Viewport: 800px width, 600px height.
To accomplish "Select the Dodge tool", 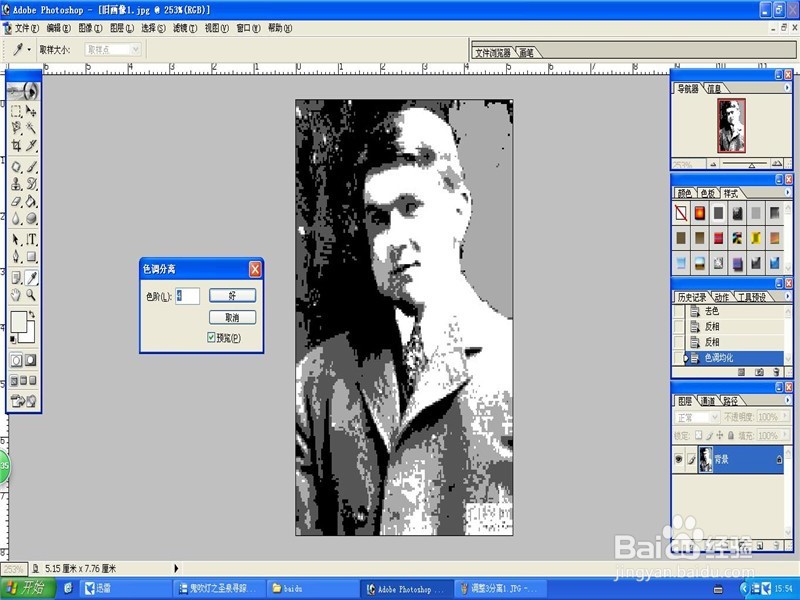I will click(x=31, y=218).
